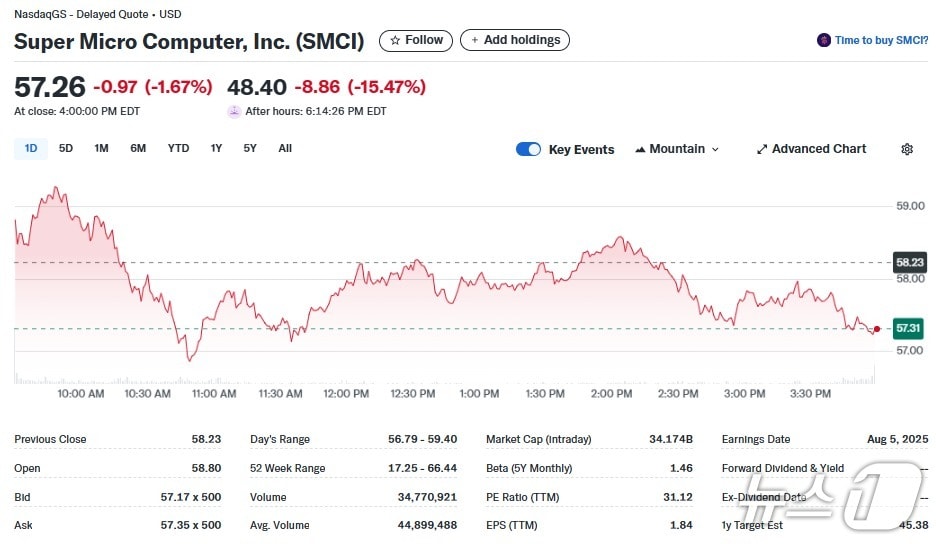Switch chart to 5Y range
Screen dimensions: 936x544
point(250,148)
